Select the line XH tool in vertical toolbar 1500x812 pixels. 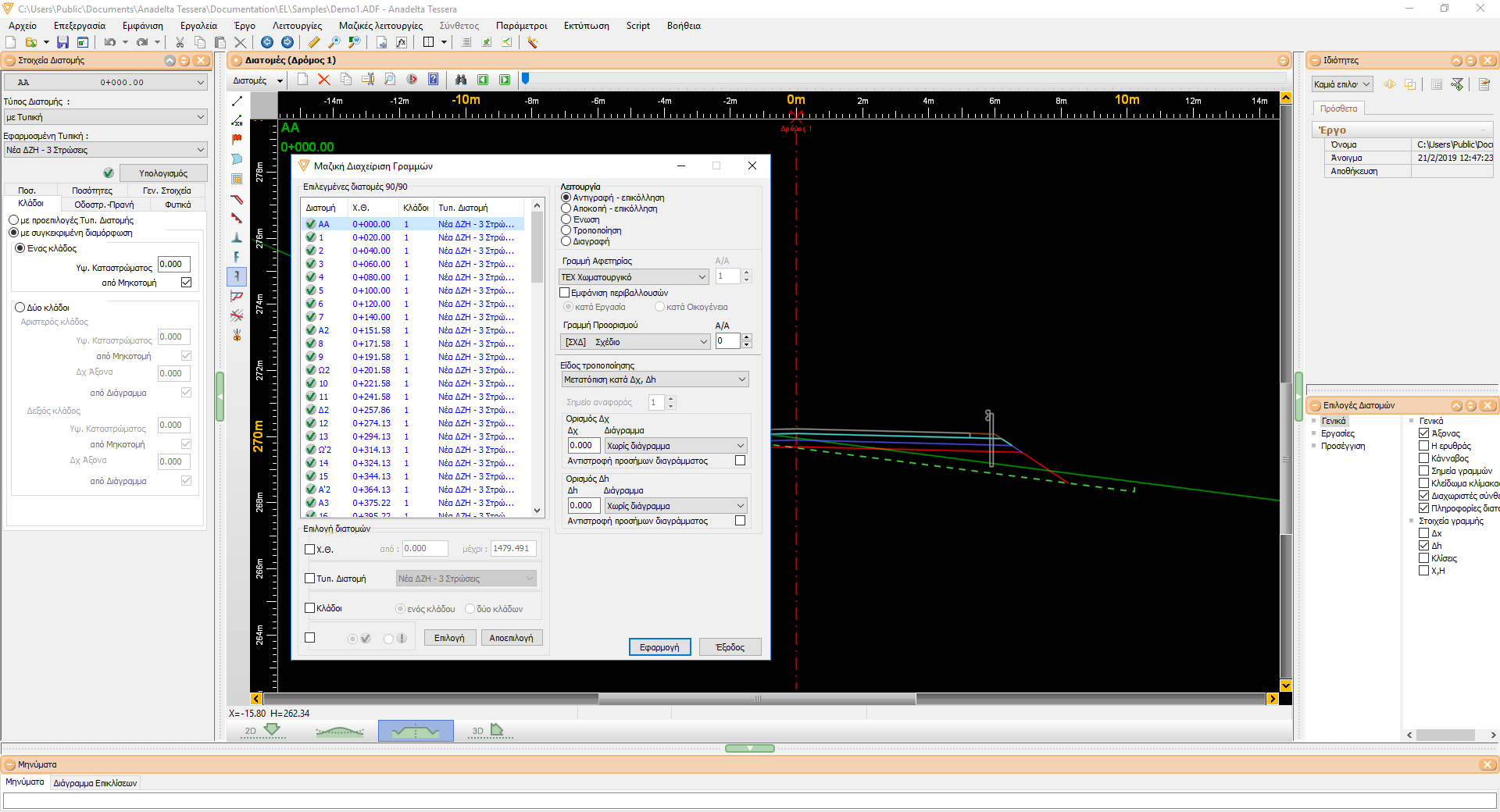[x=237, y=121]
